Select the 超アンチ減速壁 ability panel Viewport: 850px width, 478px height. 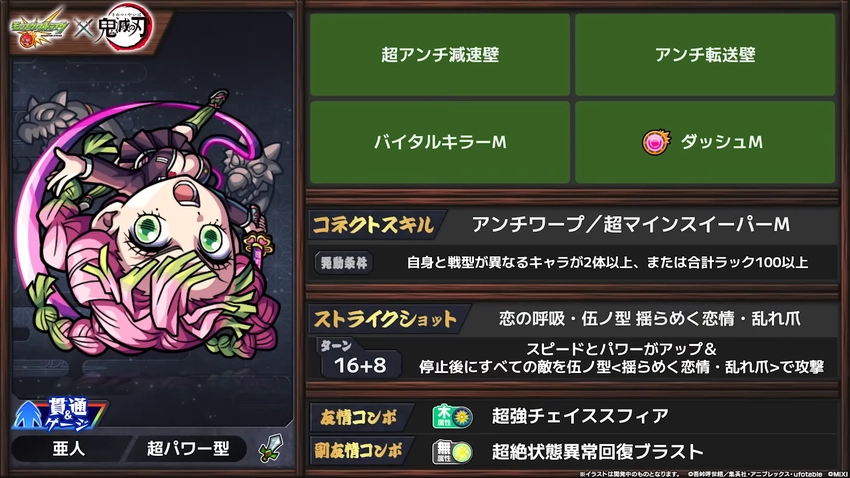[440, 55]
